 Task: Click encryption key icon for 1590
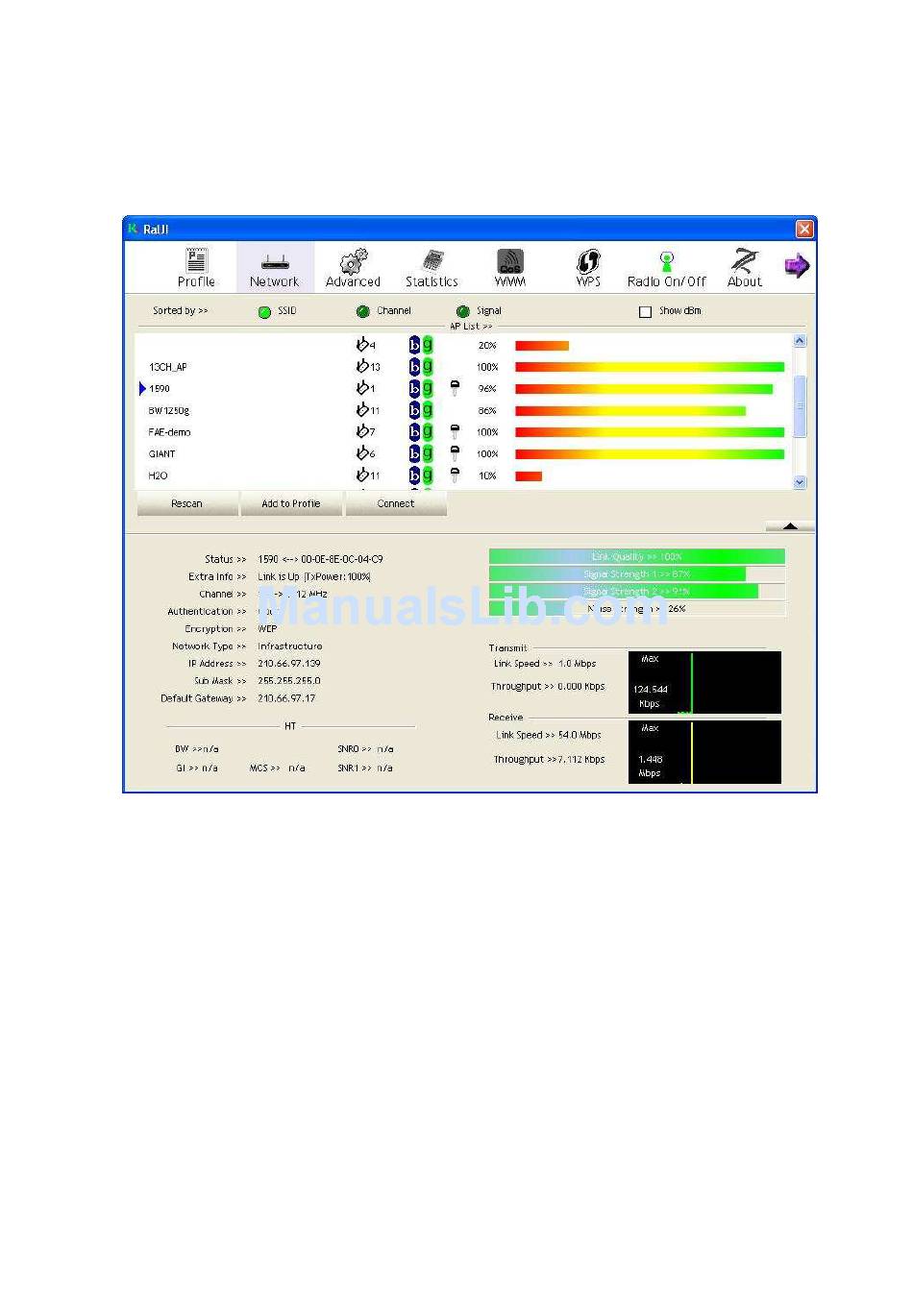point(455,388)
